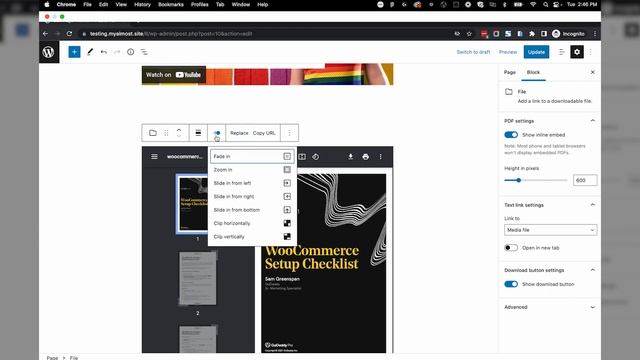Open editor options three-dot menu

(x=591, y=52)
